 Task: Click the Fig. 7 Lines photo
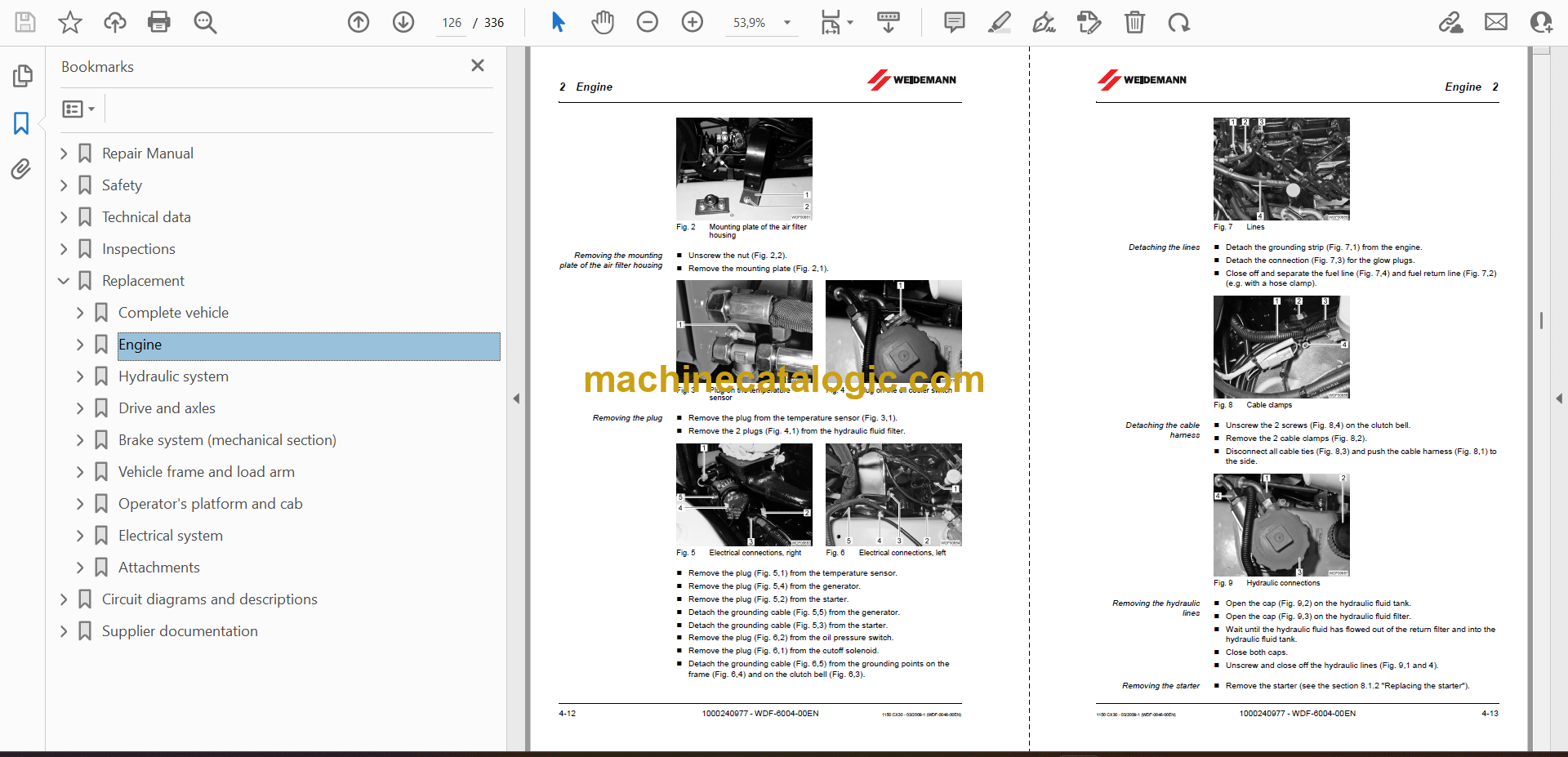(x=1281, y=169)
